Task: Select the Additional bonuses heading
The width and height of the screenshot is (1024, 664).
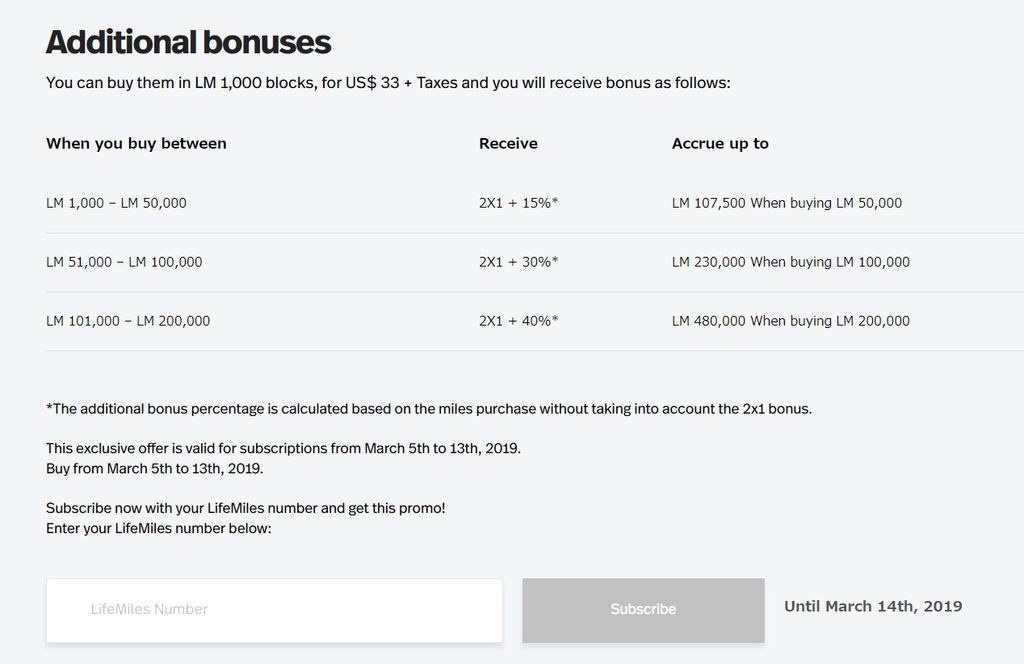Action: [x=188, y=42]
